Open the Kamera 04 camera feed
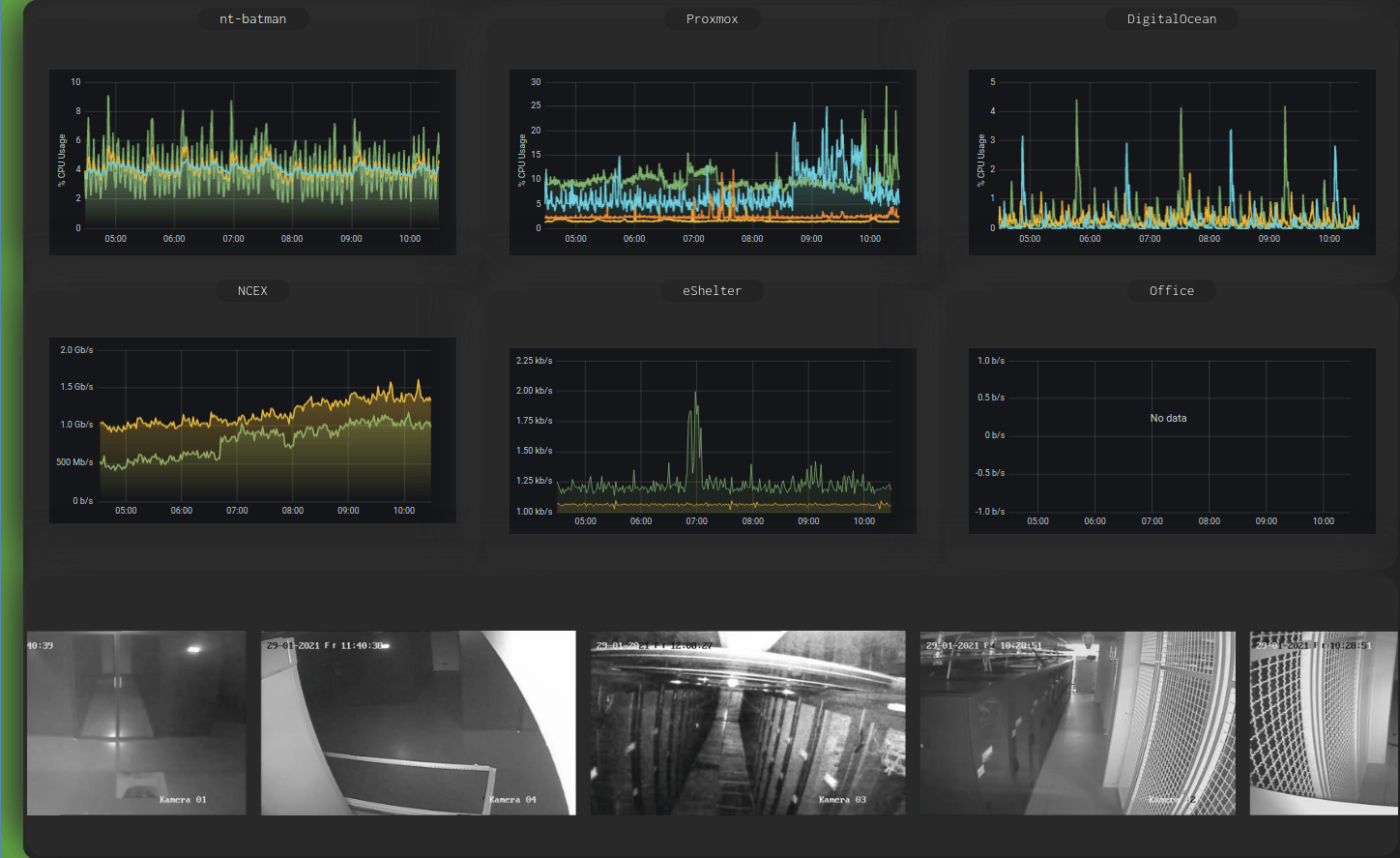This screenshot has width=1400, height=858. pos(417,723)
